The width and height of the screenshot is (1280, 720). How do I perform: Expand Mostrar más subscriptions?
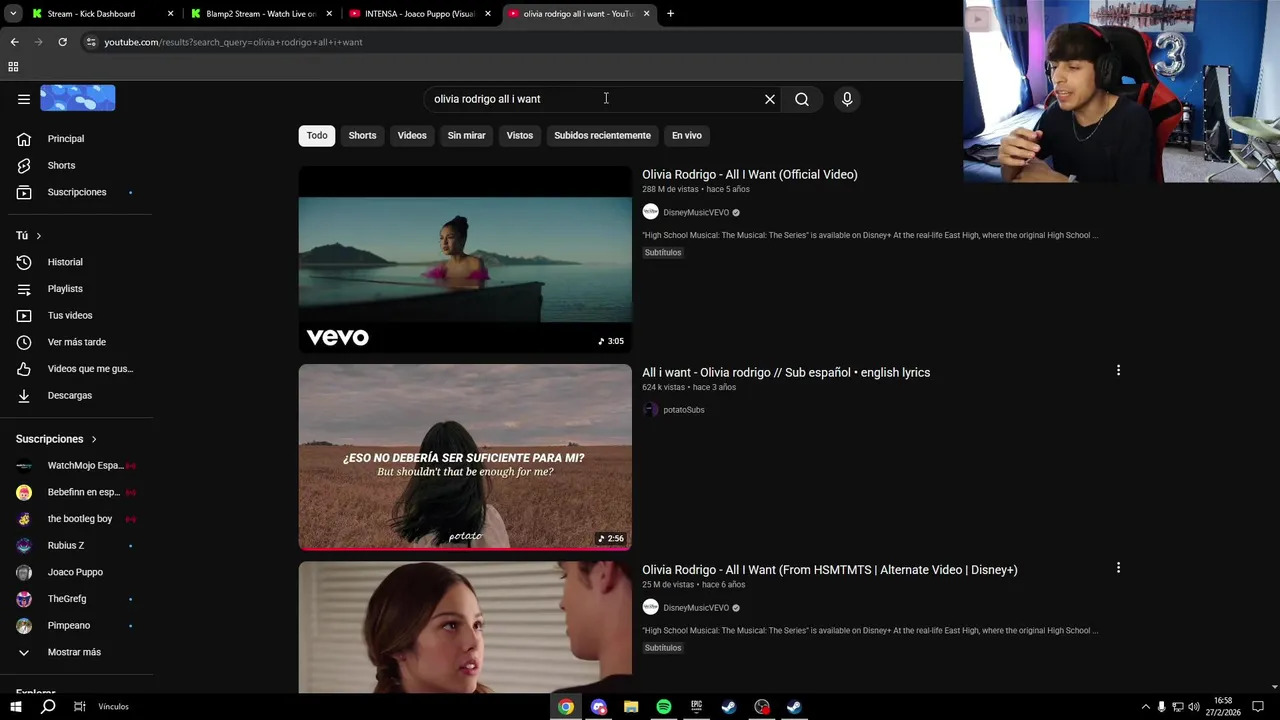[x=76, y=652]
